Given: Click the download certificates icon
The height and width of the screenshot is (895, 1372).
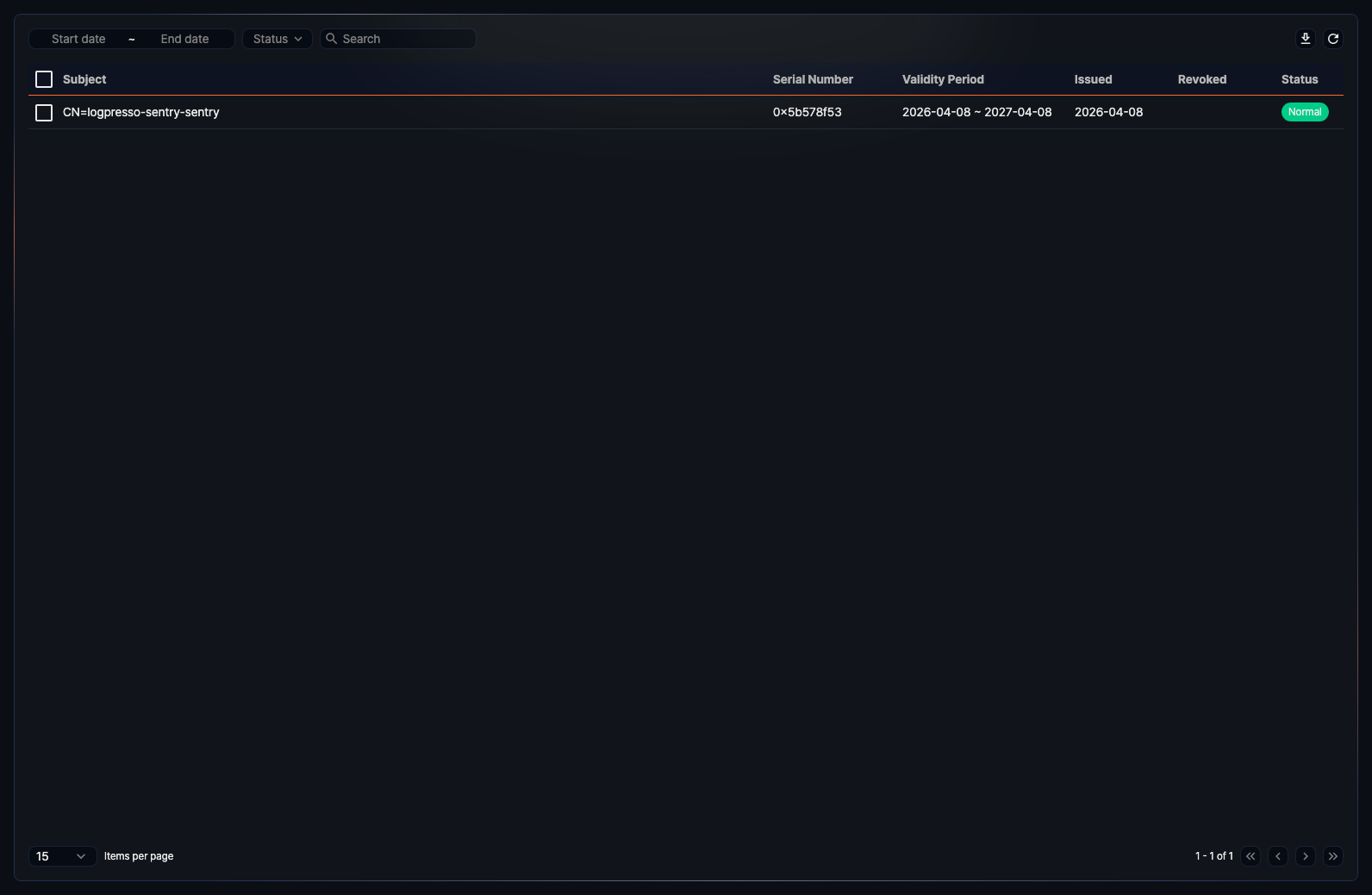Looking at the screenshot, I should coord(1305,39).
